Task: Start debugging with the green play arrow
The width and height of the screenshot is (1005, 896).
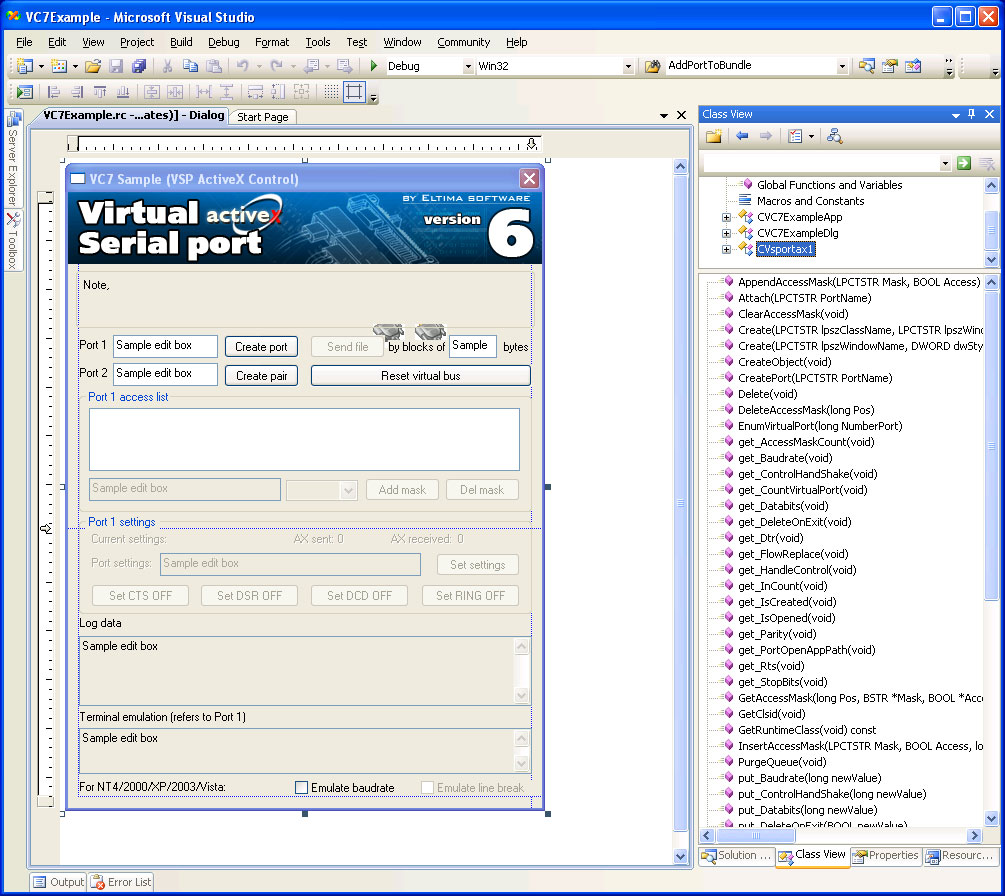Action: pos(374,65)
